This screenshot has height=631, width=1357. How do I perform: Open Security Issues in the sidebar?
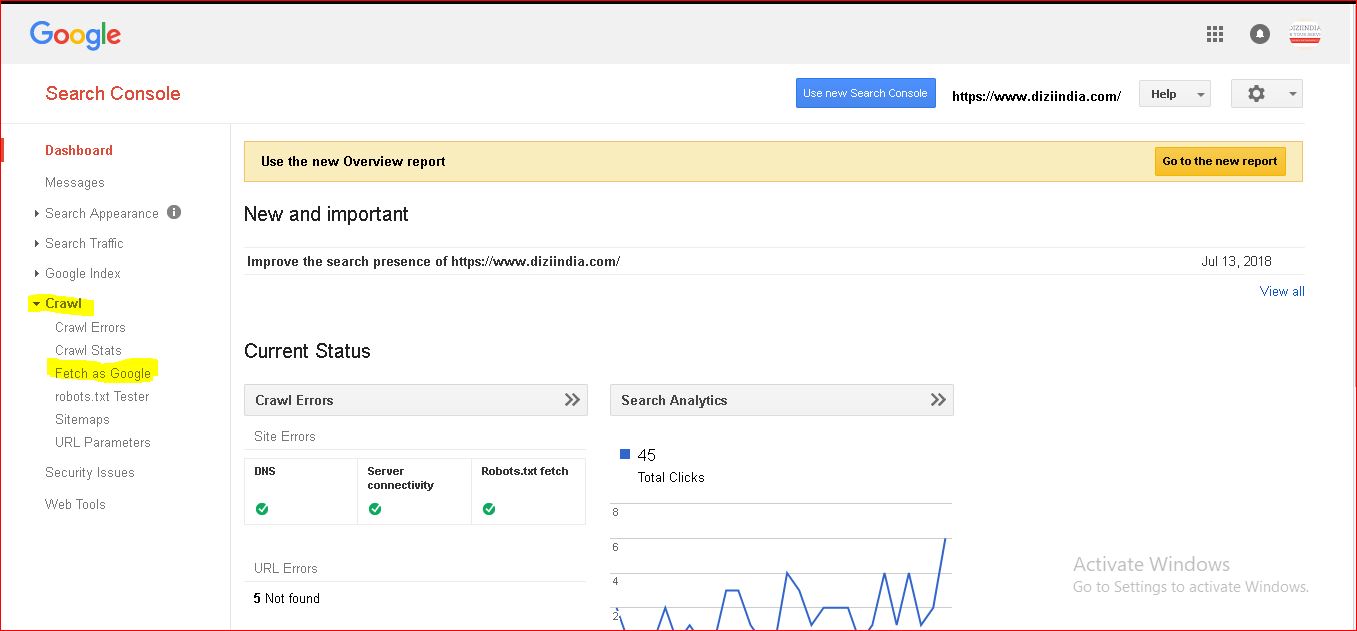point(90,472)
